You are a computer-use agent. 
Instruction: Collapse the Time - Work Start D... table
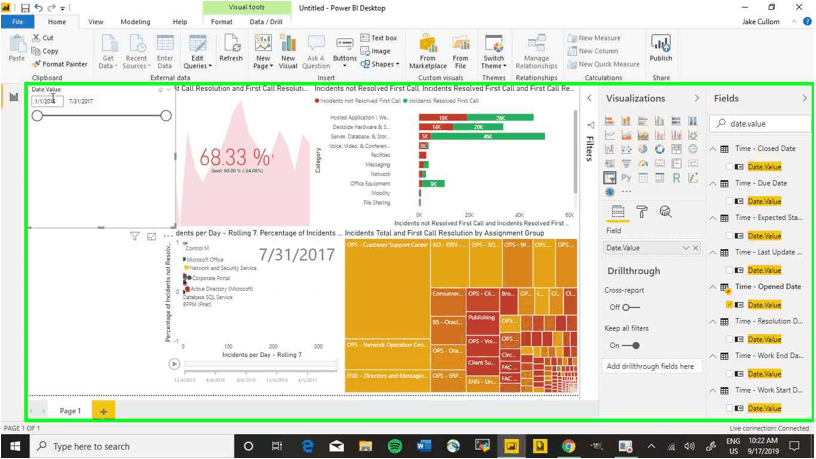click(x=713, y=390)
